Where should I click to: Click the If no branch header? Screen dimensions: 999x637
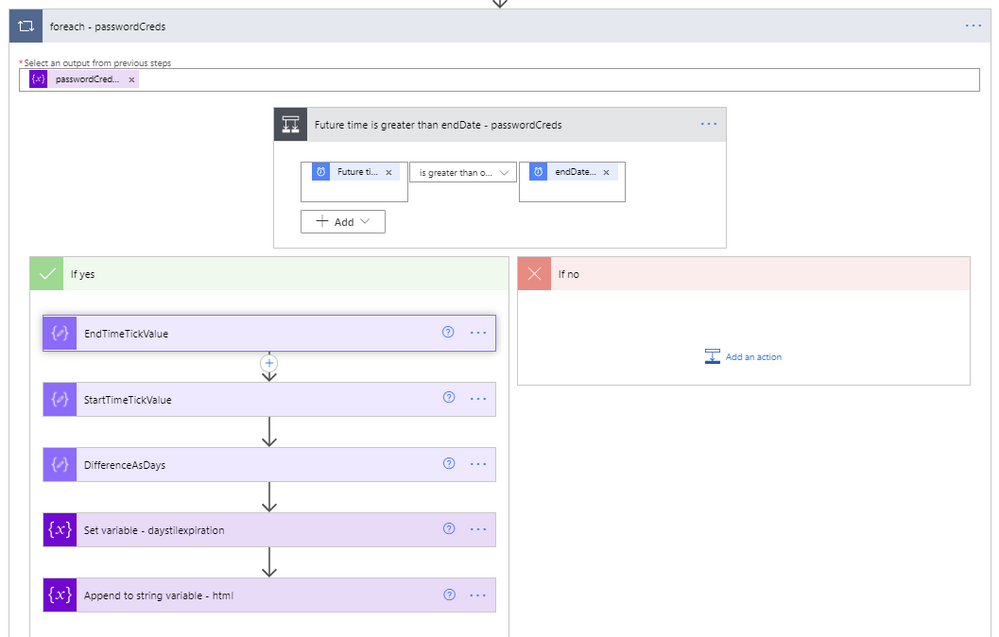click(x=744, y=274)
